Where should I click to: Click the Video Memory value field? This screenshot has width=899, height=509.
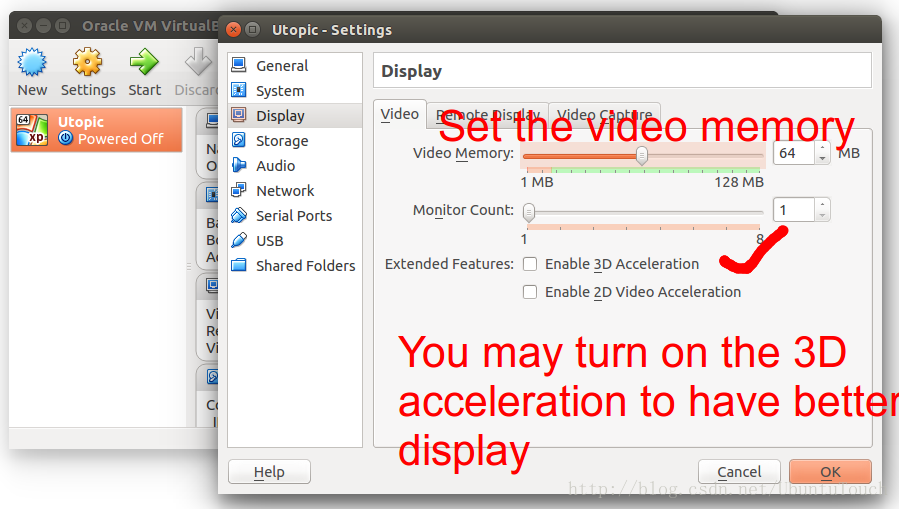click(794, 153)
